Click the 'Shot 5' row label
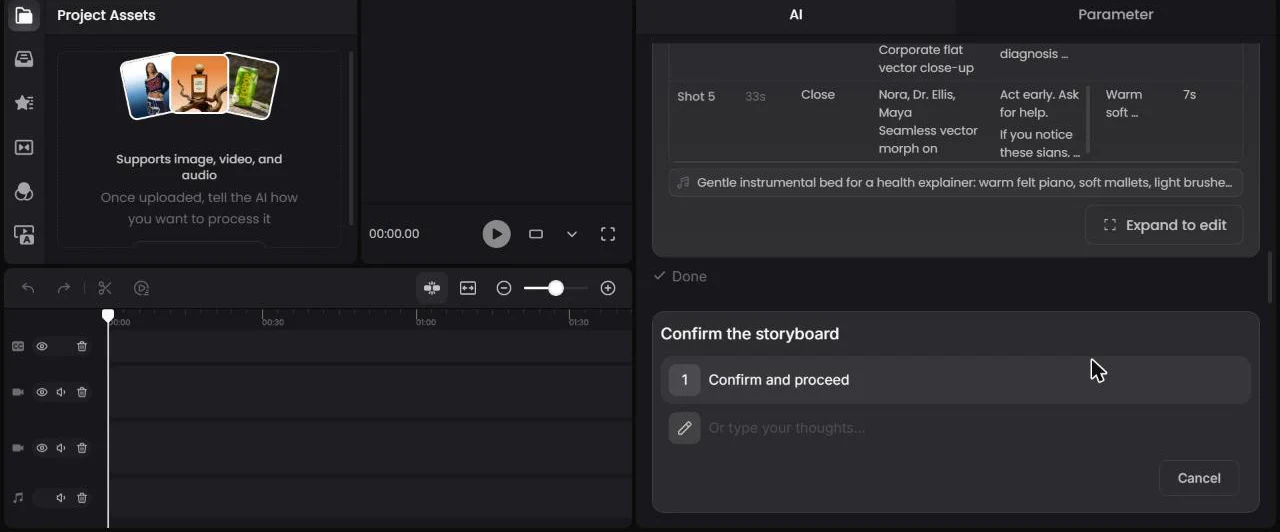Viewport: 1280px width, 532px height. [696, 97]
